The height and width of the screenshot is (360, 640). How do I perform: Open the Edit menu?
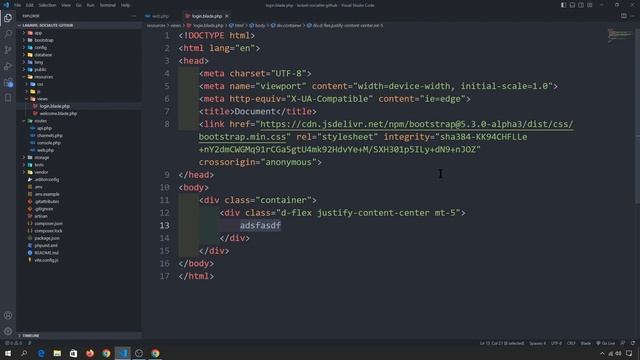point(30,5)
